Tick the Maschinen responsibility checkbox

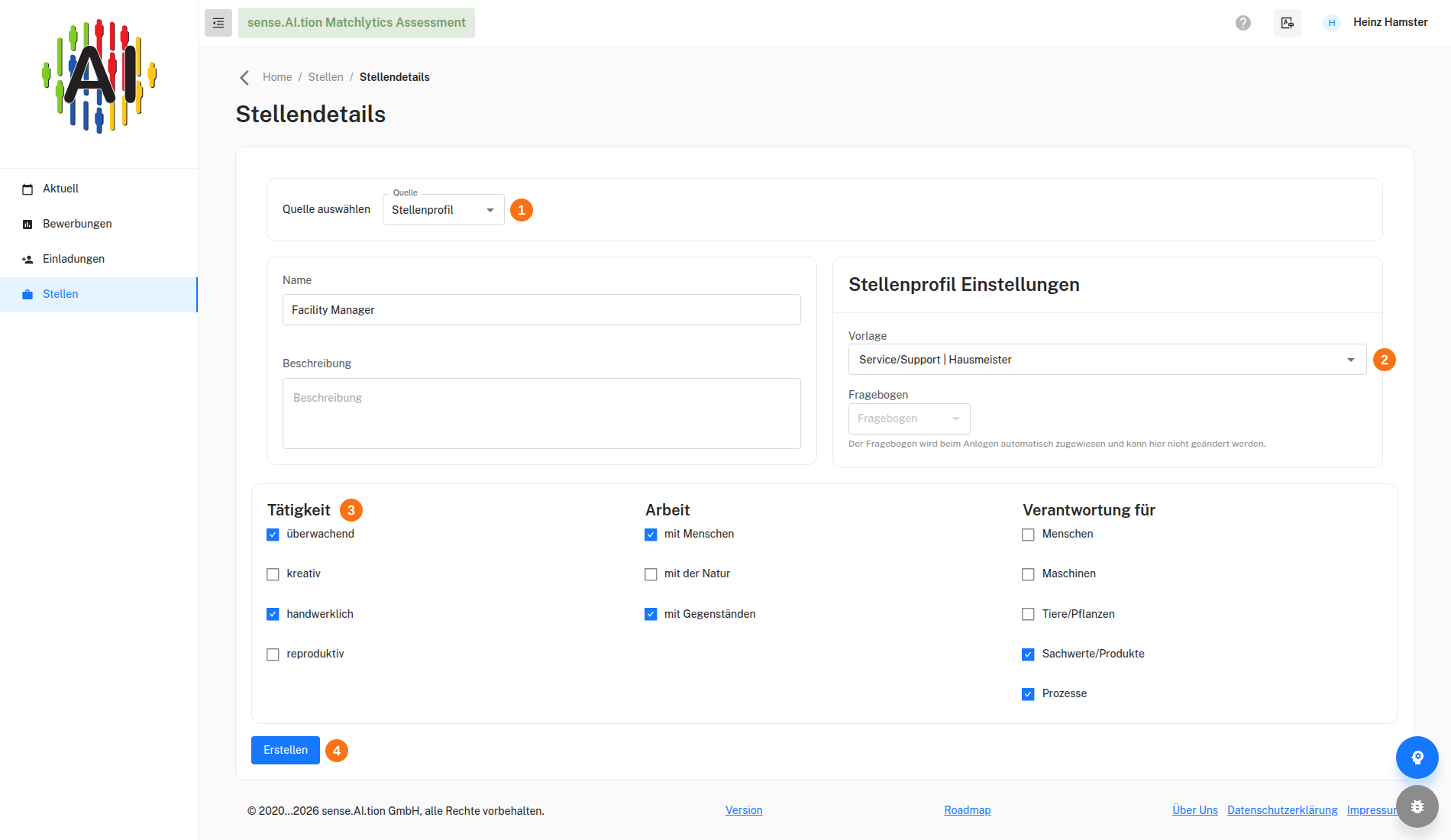[1028, 574]
